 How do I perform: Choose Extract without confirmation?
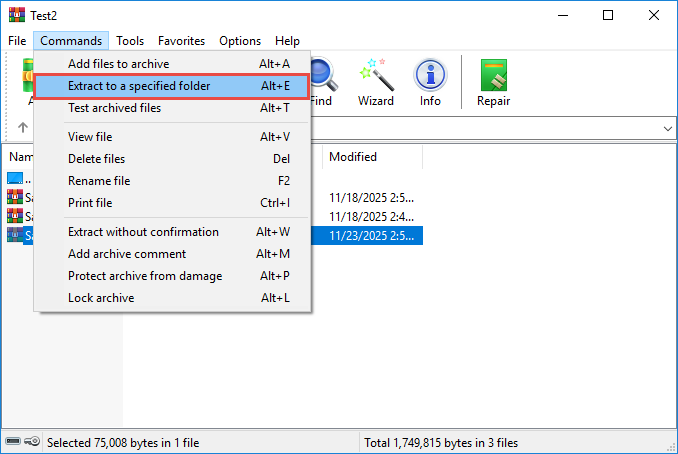172,232
